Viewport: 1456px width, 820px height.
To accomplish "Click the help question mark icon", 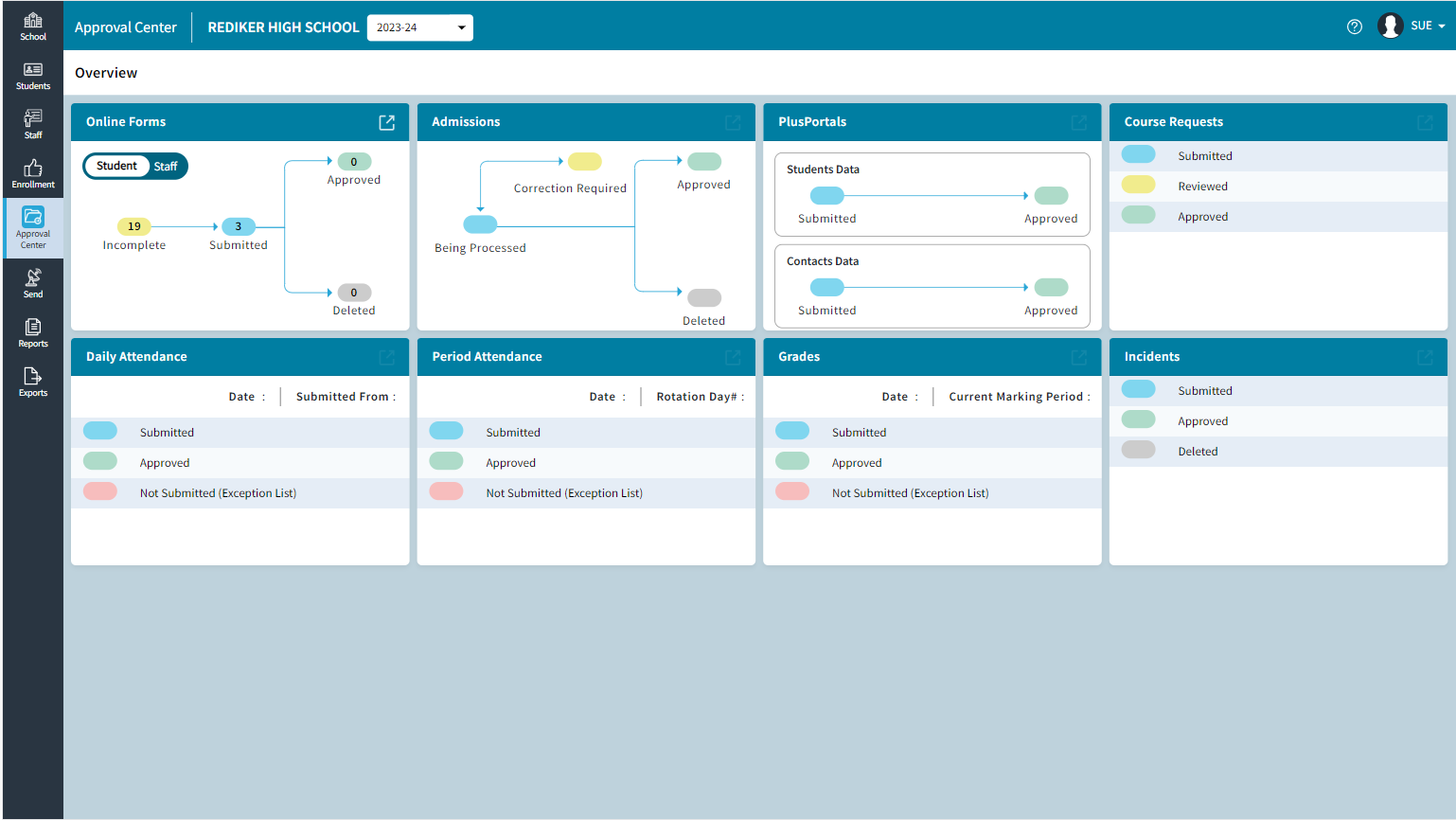I will point(1354,27).
